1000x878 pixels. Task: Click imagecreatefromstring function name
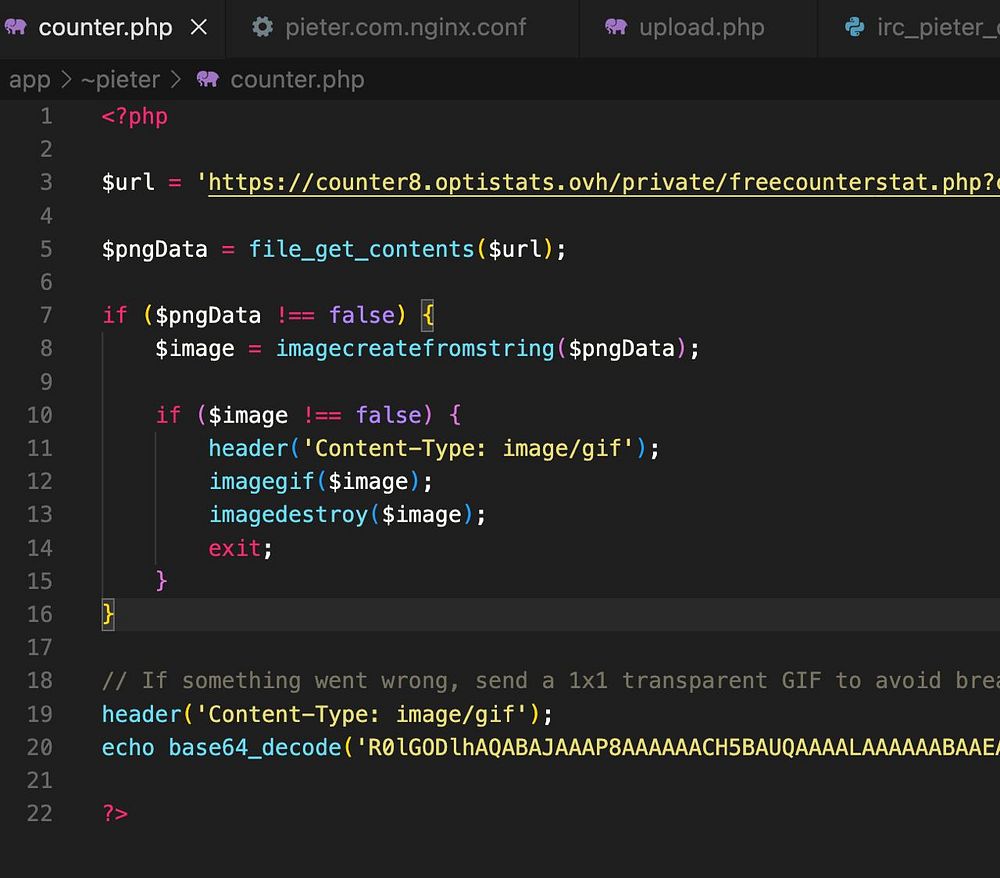[x=415, y=348]
